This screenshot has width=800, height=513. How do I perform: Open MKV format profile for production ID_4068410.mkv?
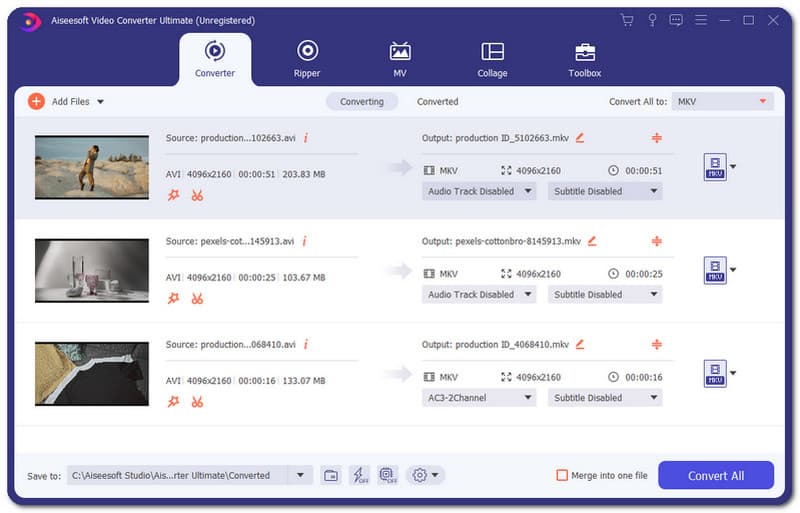coord(715,374)
